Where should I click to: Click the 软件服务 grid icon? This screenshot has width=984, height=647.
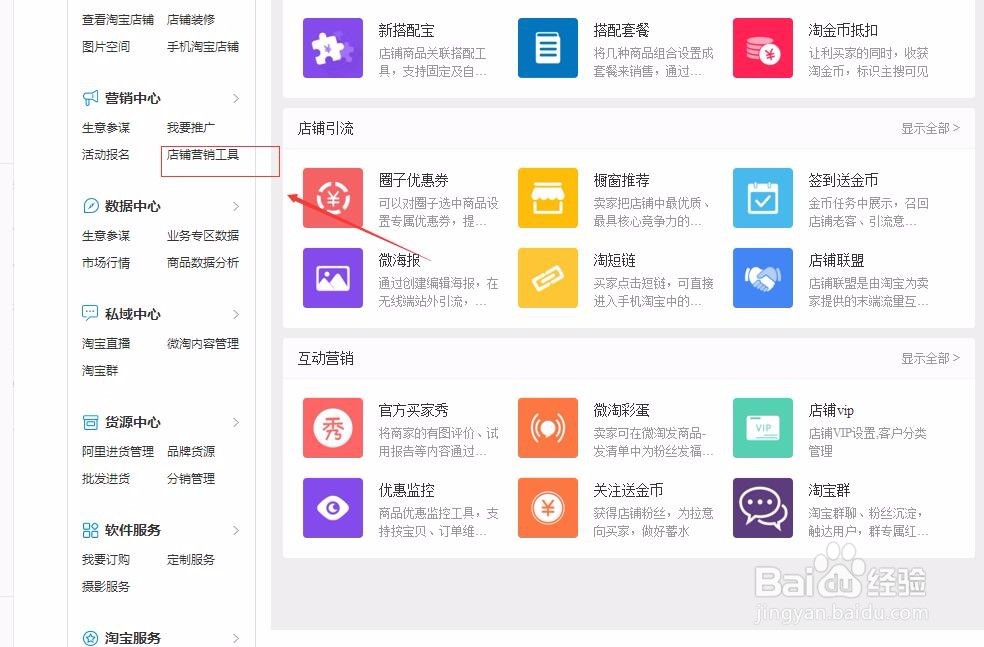90,530
